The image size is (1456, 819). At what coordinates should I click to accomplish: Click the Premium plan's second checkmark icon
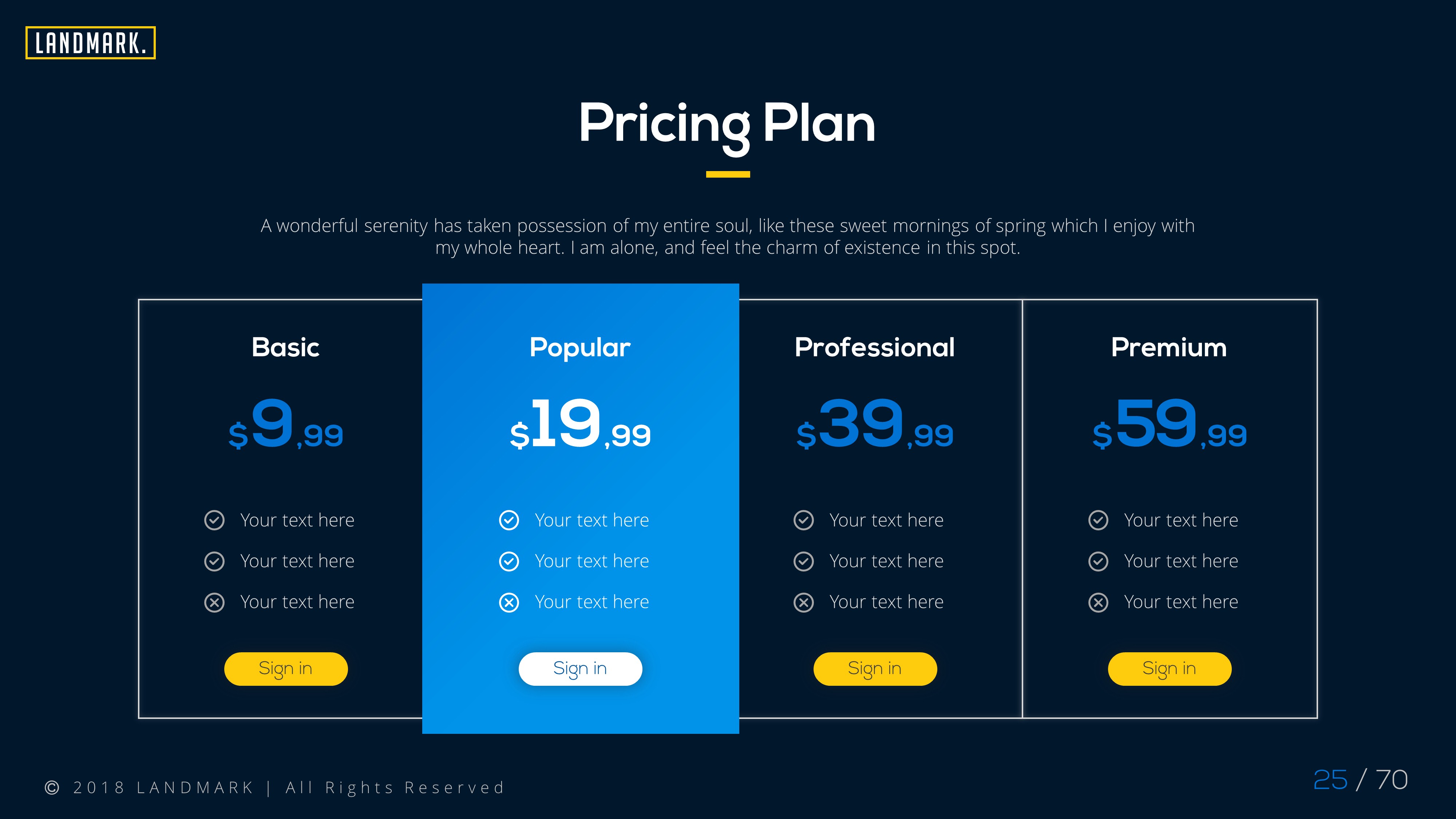coord(1098,561)
